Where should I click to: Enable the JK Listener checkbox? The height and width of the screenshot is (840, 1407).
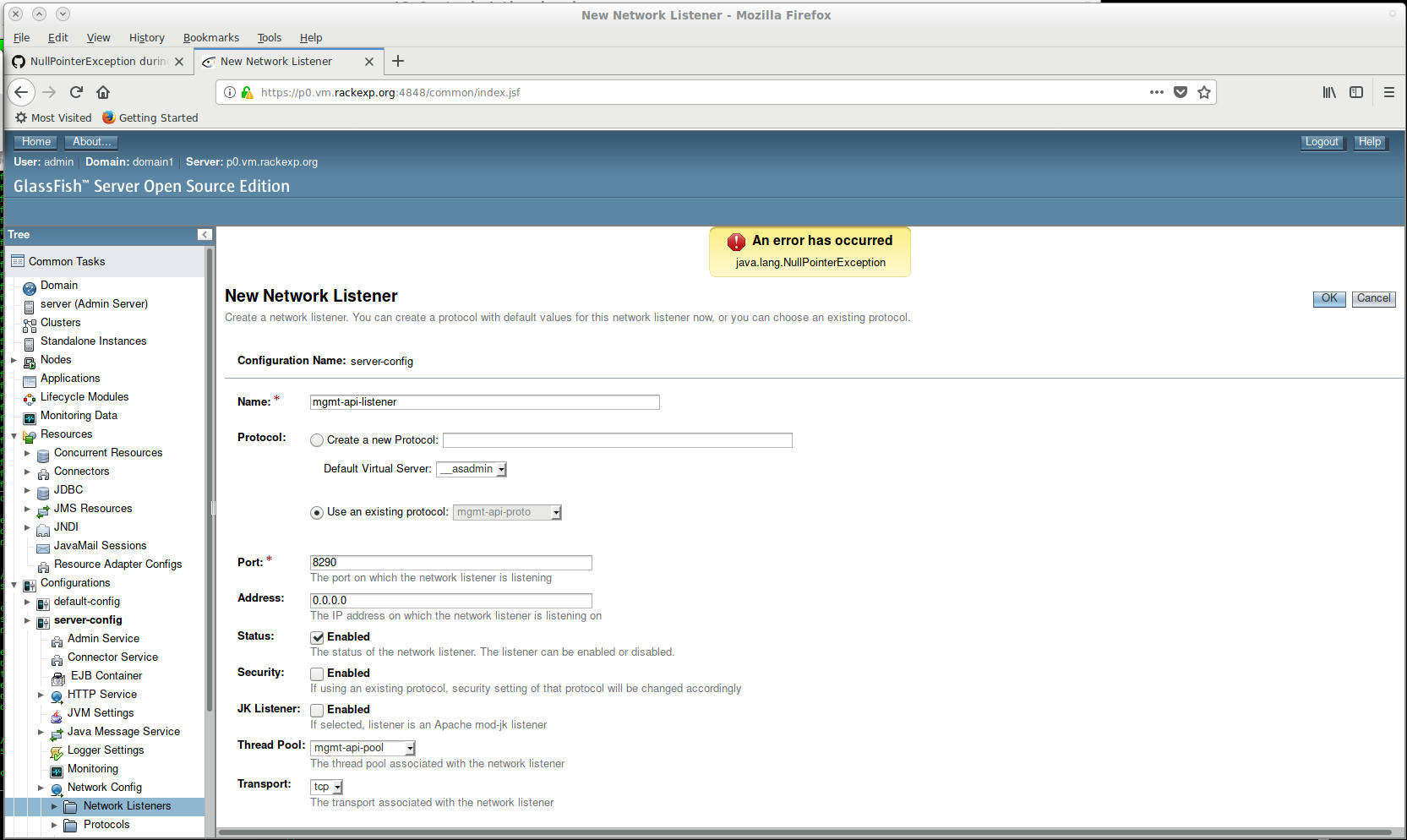pos(317,711)
